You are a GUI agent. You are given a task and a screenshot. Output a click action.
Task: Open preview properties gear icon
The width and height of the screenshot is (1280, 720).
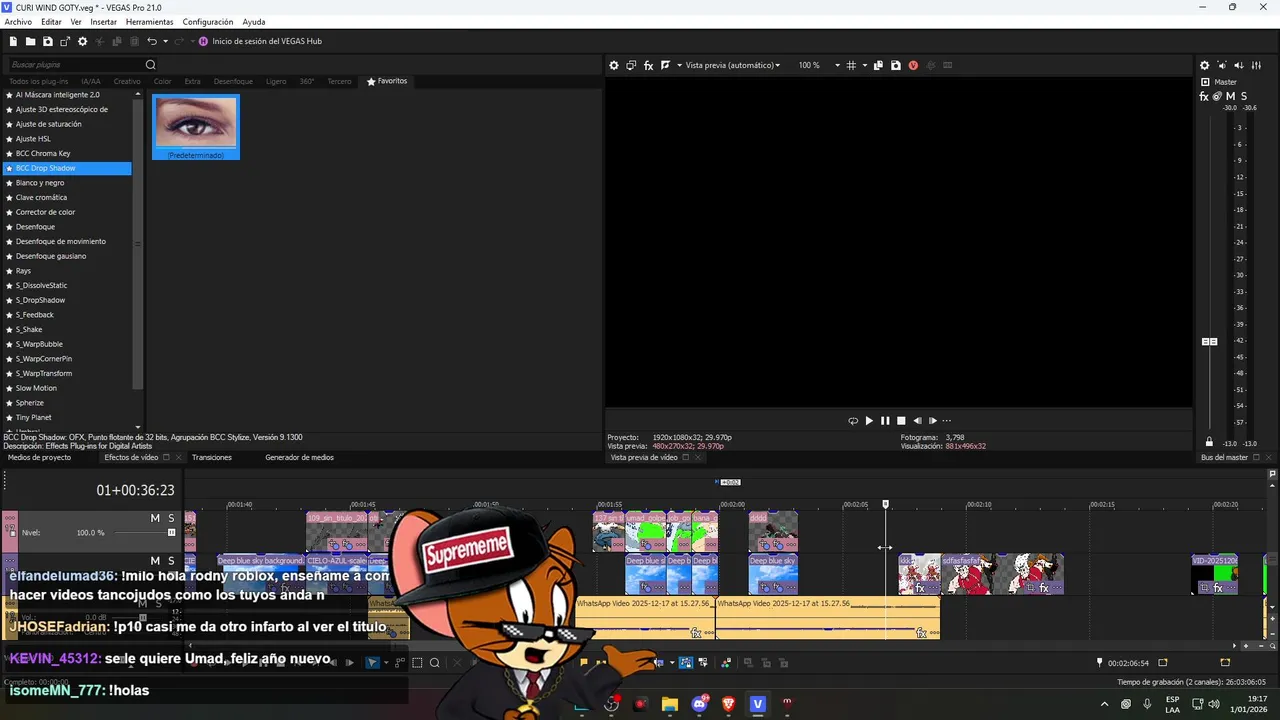tap(614, 65)
